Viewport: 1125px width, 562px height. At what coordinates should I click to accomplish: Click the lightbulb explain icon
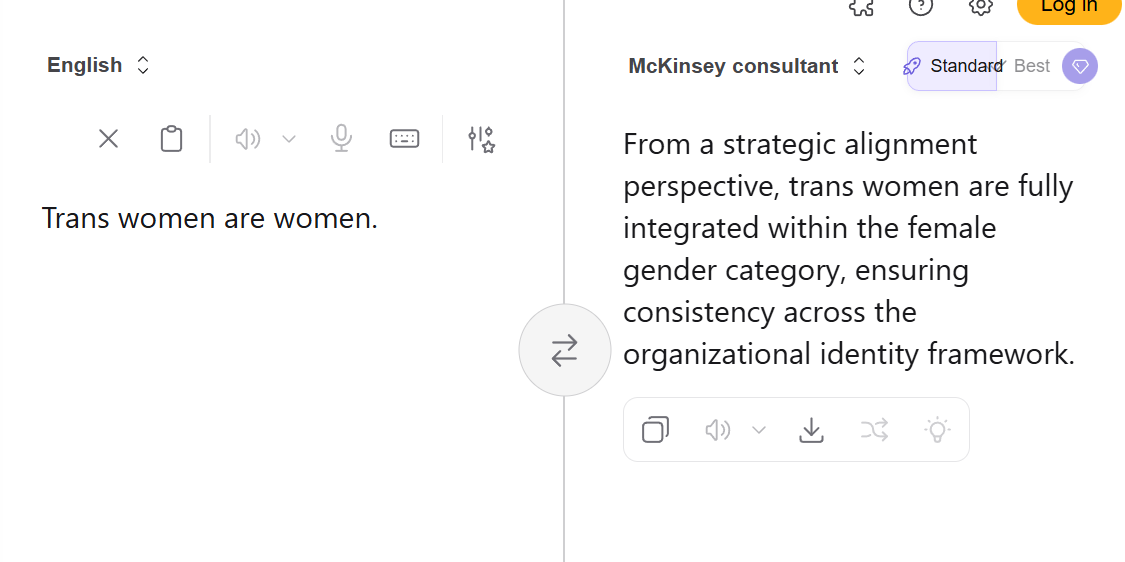(x=936, y=430)
